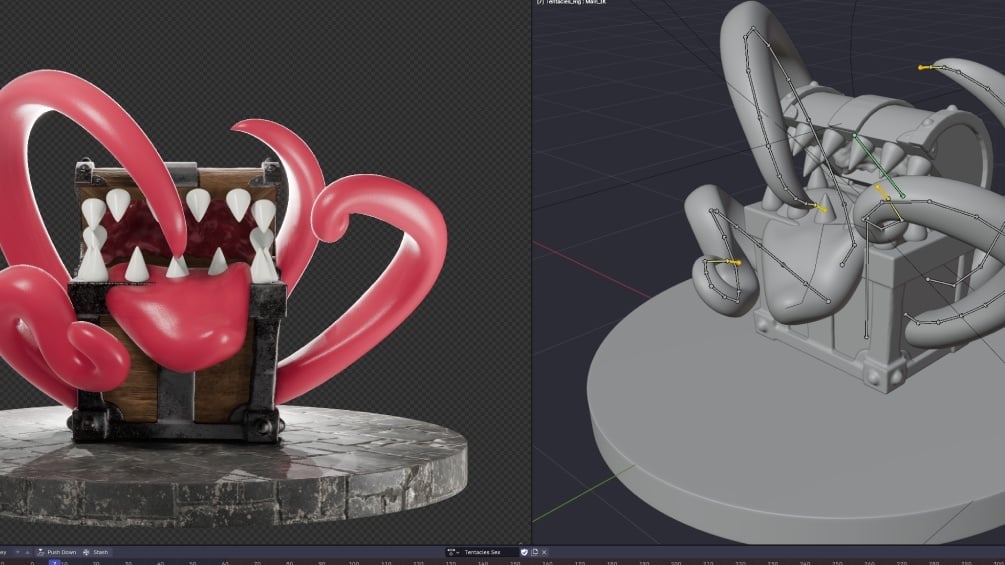Click the new action duplicate icon

coord(535,552)
